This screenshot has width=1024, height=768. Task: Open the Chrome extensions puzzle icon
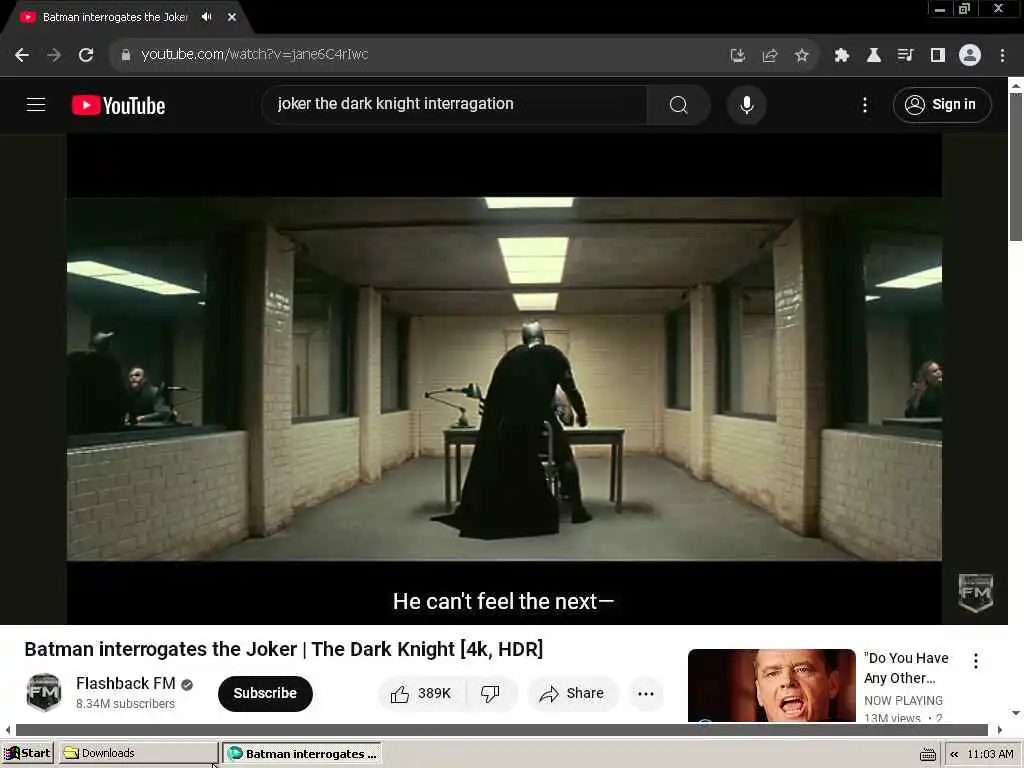pos(841,56)
